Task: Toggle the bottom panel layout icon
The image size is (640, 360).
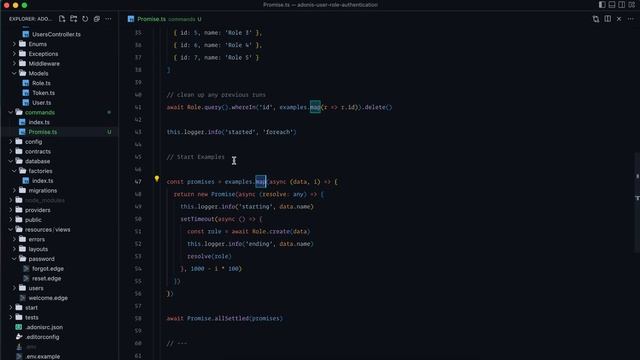Action: click(x=612, y=5)
